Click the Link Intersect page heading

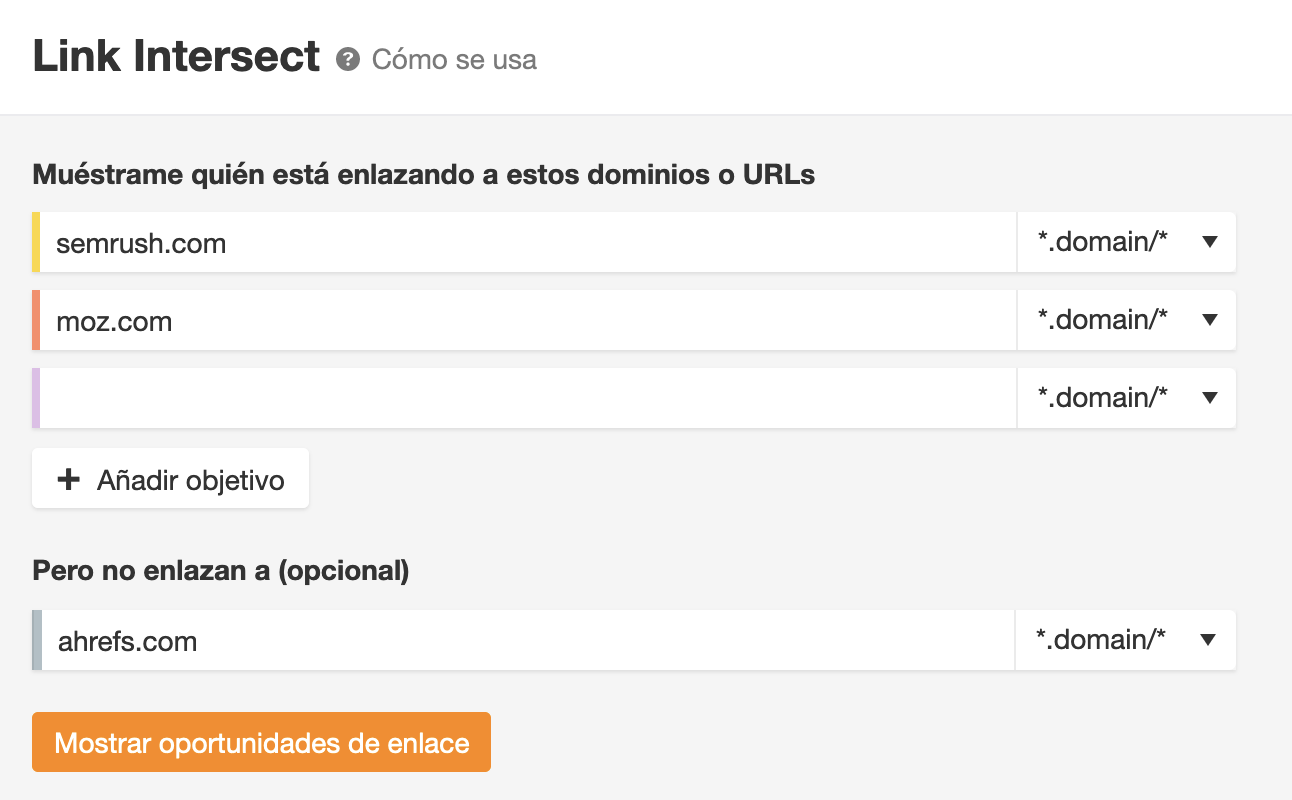click(176, 56)
